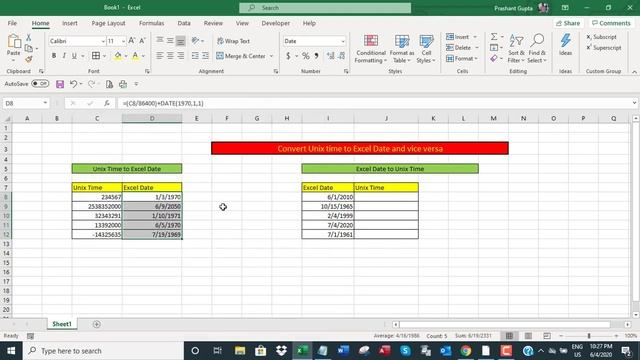Click the AutoSum sigma icon
The height and width of the screenshot is (360, 640).
pyautogui.click(x=494, y=37)
